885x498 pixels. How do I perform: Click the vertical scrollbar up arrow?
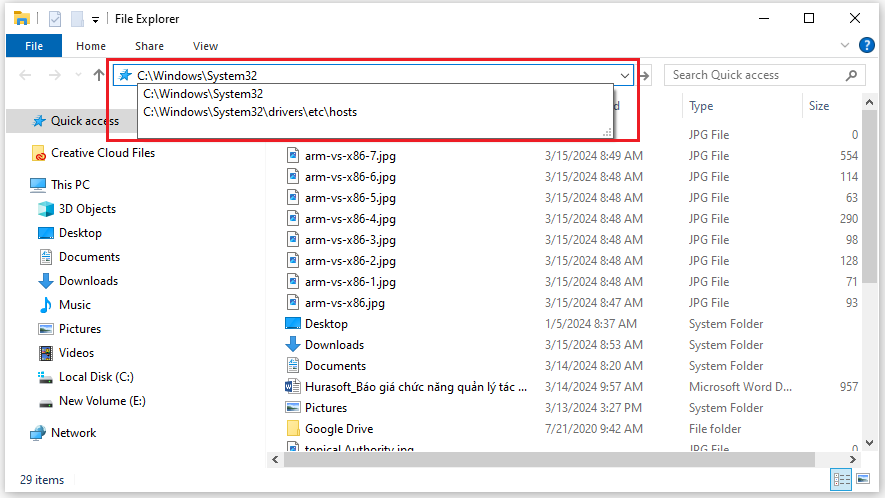point(869,102)
